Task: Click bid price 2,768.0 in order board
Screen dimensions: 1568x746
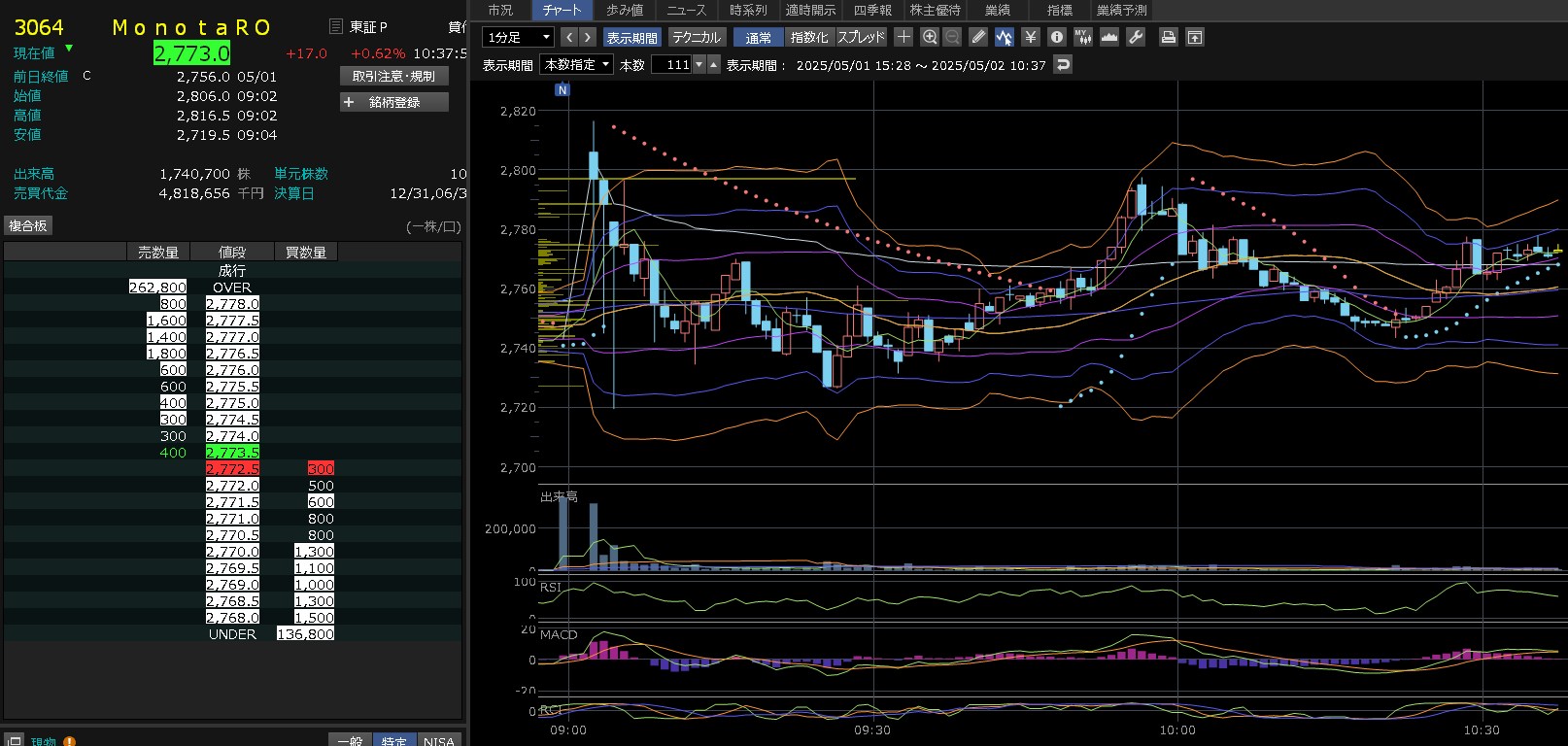Action: point(232,618)
